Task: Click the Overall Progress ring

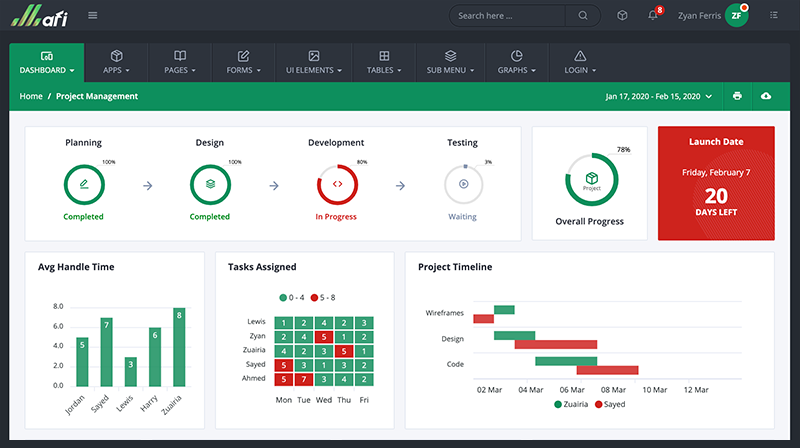Action: pyautogui.click(x=591, y=181)
